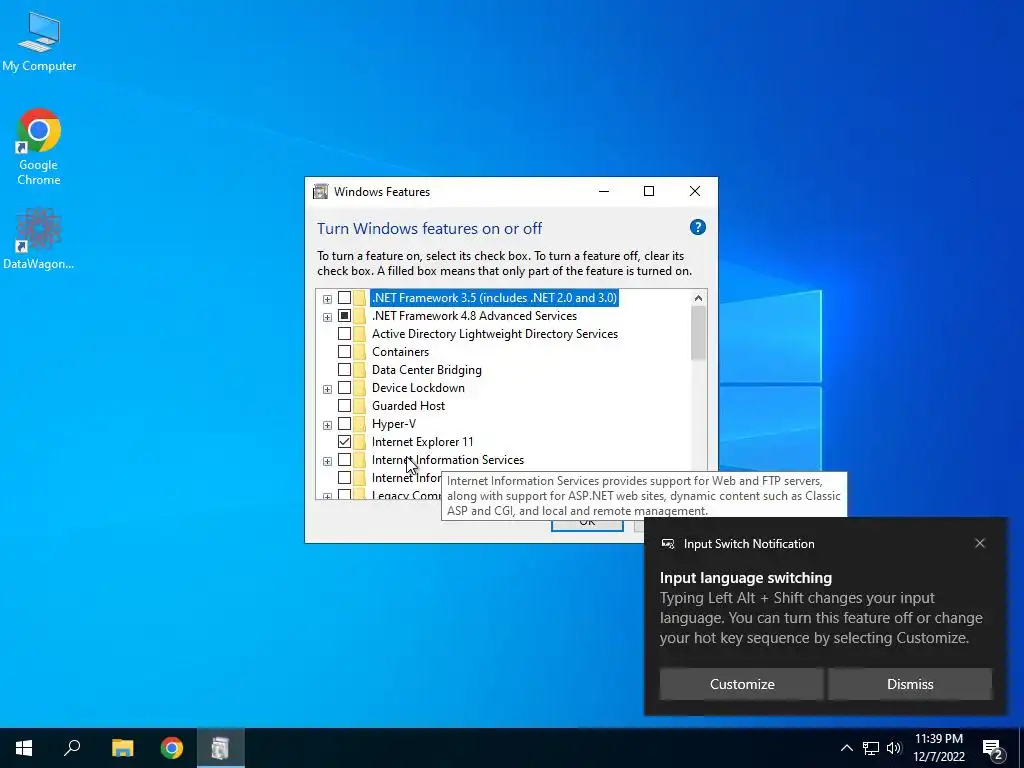Expand Internet Information Services node
The image size is (1024, 768).
coord(327,461)
